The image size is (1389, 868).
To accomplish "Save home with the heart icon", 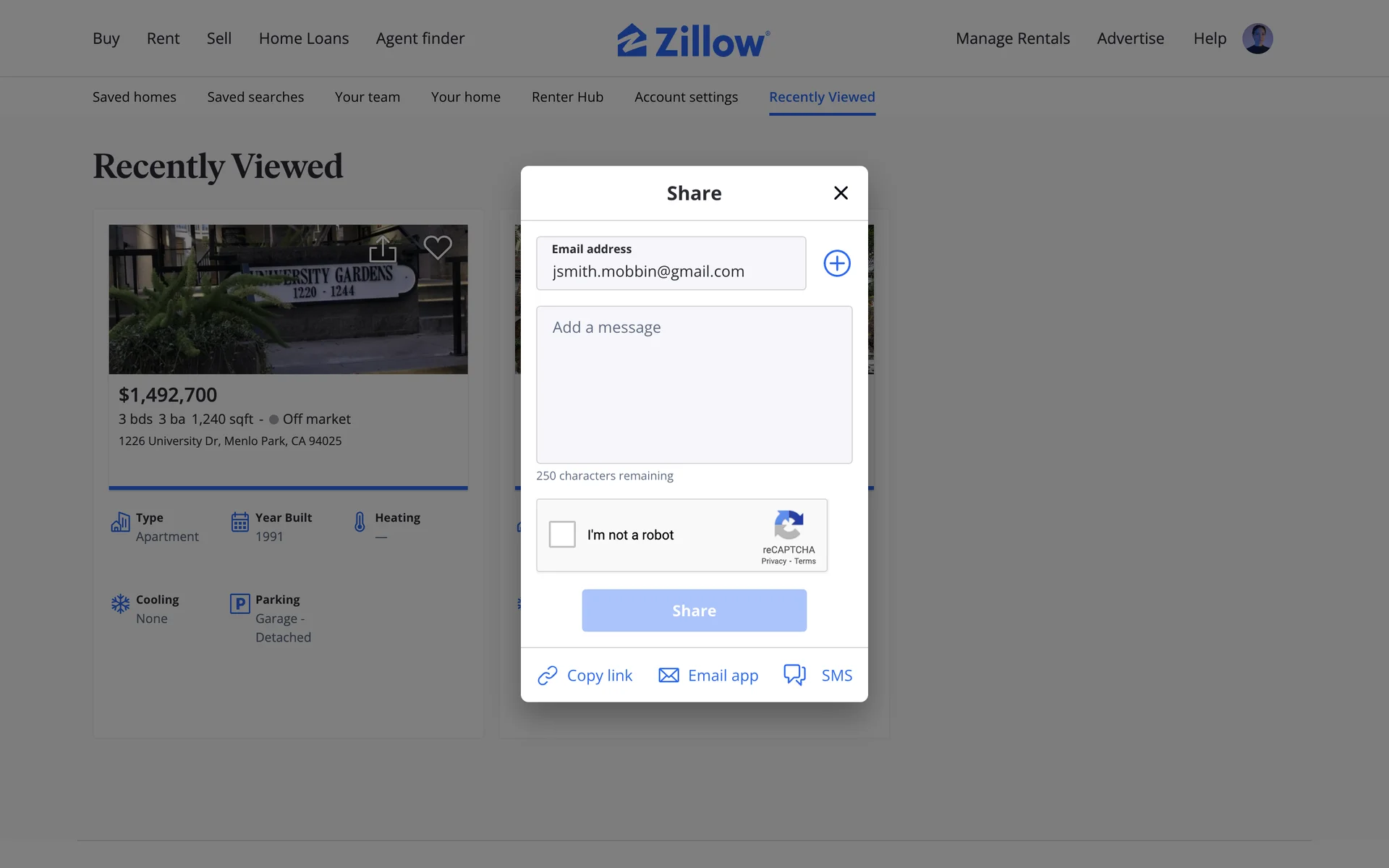I will click(x=438, y=247).
